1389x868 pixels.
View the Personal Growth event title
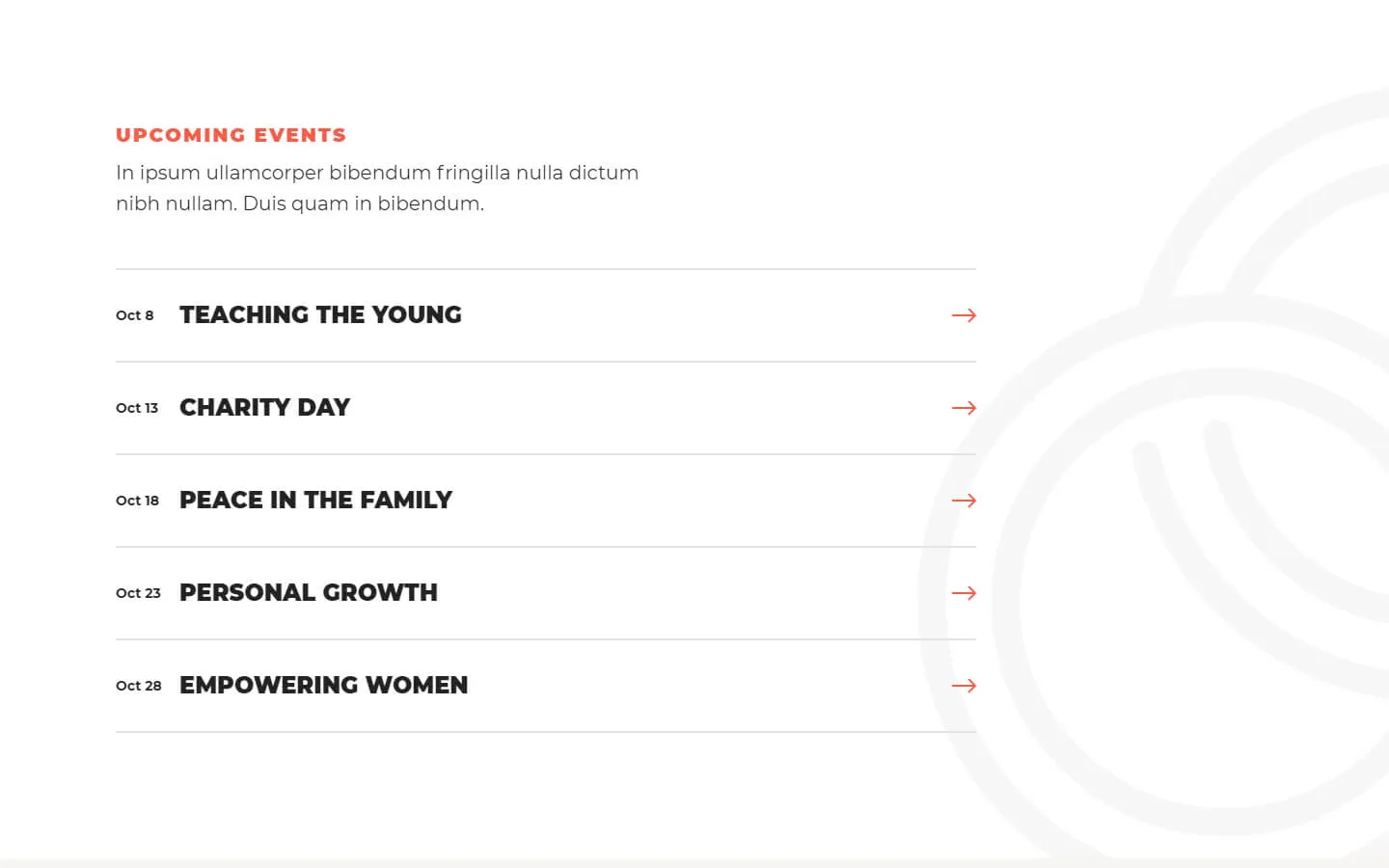[308, 593]
